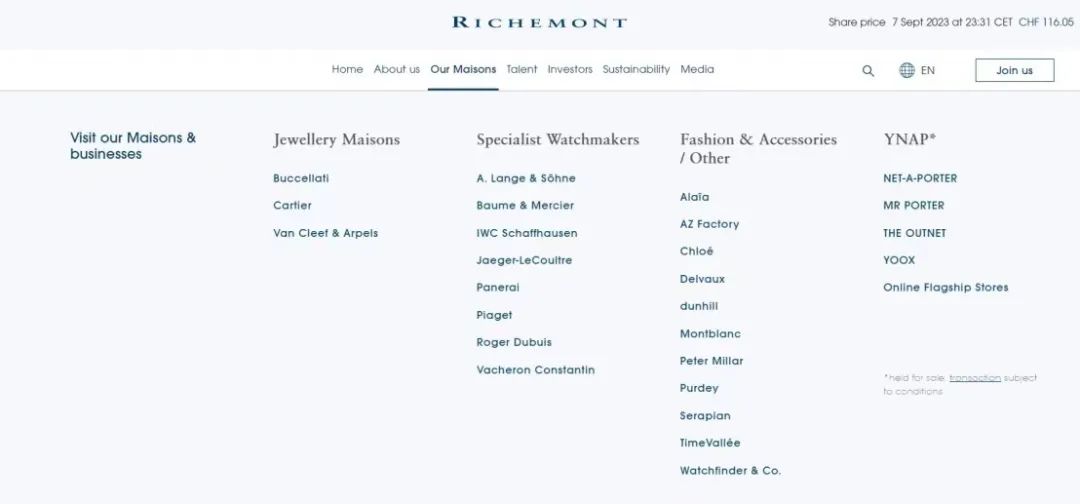Viewport: 1080px width, 504px height.
Task: Open the Investors menu
Action: (570, 69)
